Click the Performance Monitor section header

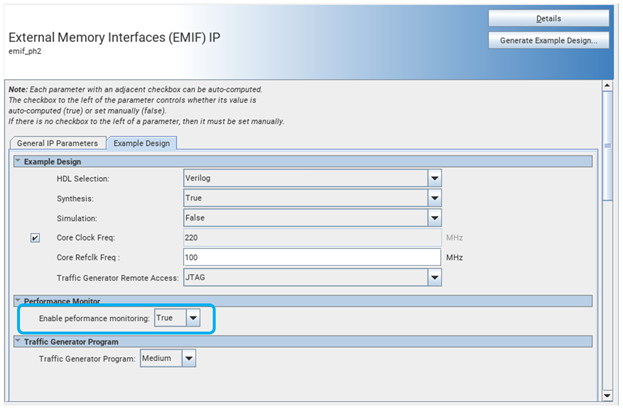coord(58,300)
